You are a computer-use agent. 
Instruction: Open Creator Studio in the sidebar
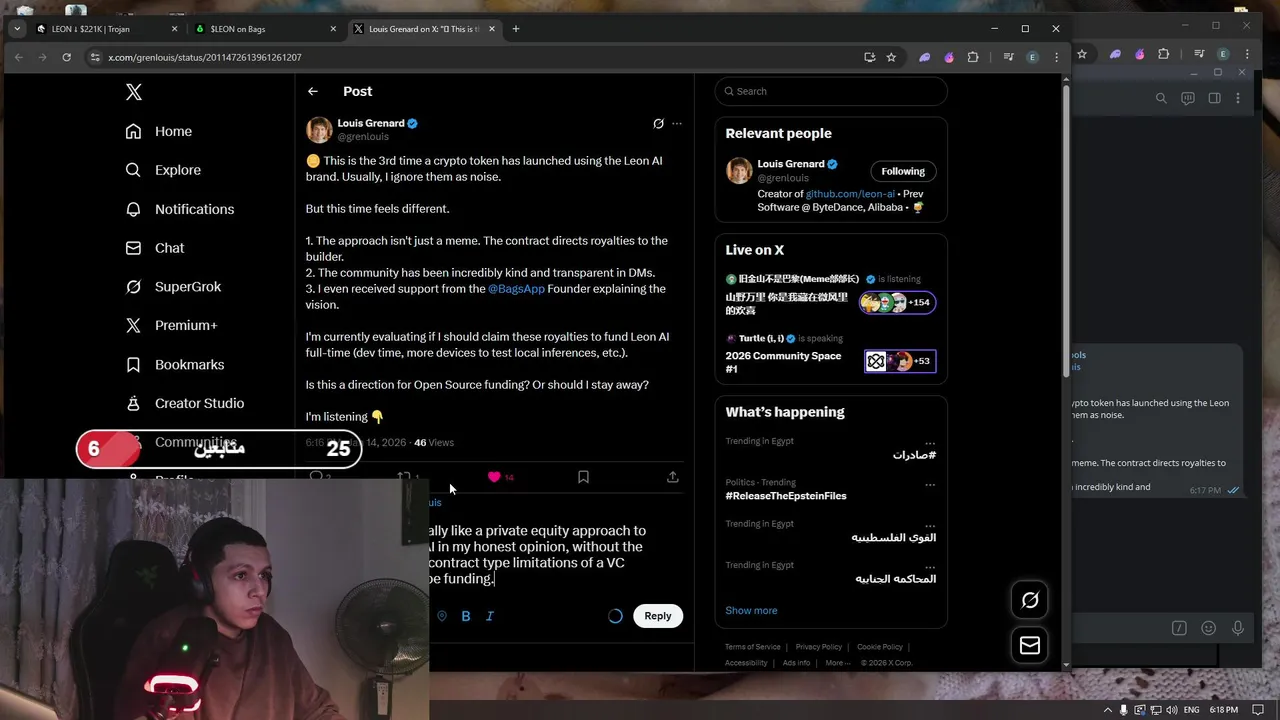click(185, 403)
